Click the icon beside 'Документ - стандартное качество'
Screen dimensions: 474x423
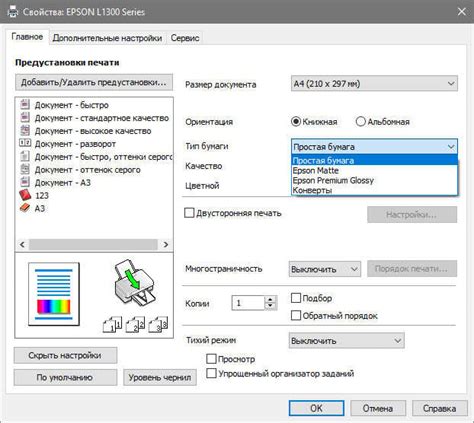[x=25, y=117]
